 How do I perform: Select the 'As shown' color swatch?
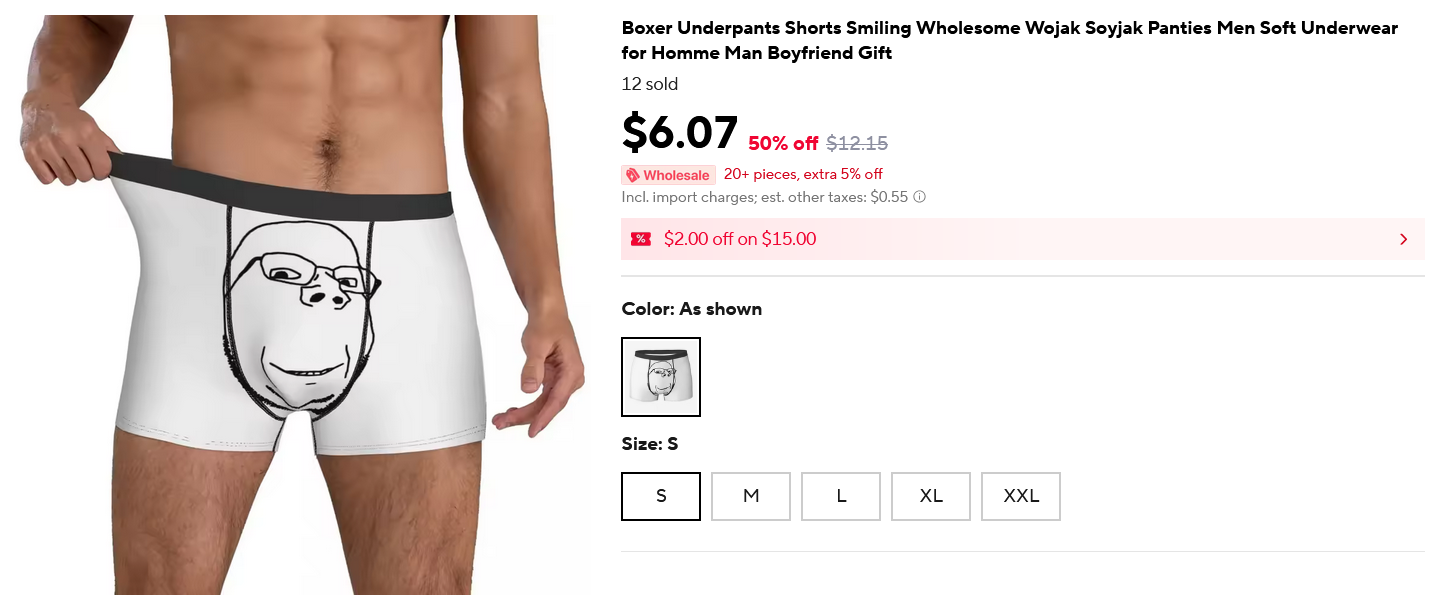coord(661,377)
